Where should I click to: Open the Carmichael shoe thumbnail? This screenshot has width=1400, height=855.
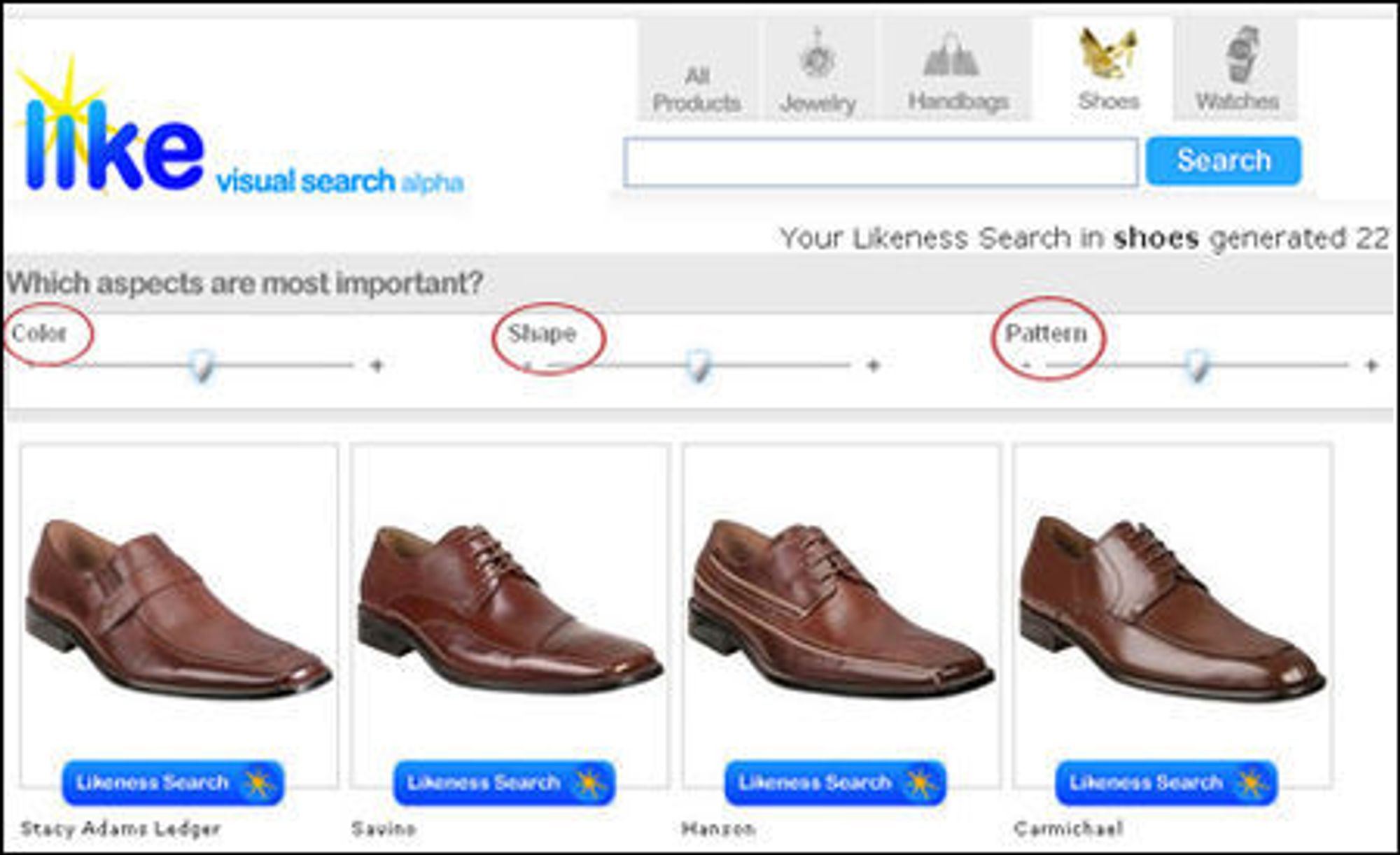pos(1171,607)
